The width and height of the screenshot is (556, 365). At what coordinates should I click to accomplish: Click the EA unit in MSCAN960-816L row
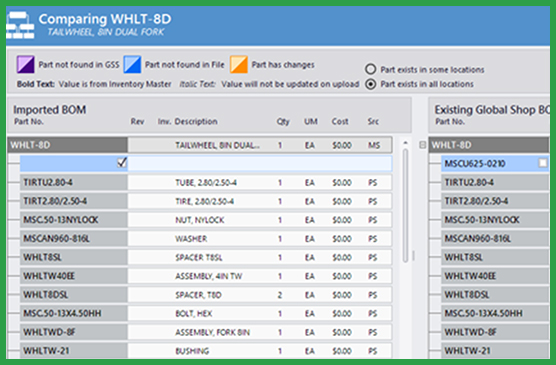click(x=310, y=239)
